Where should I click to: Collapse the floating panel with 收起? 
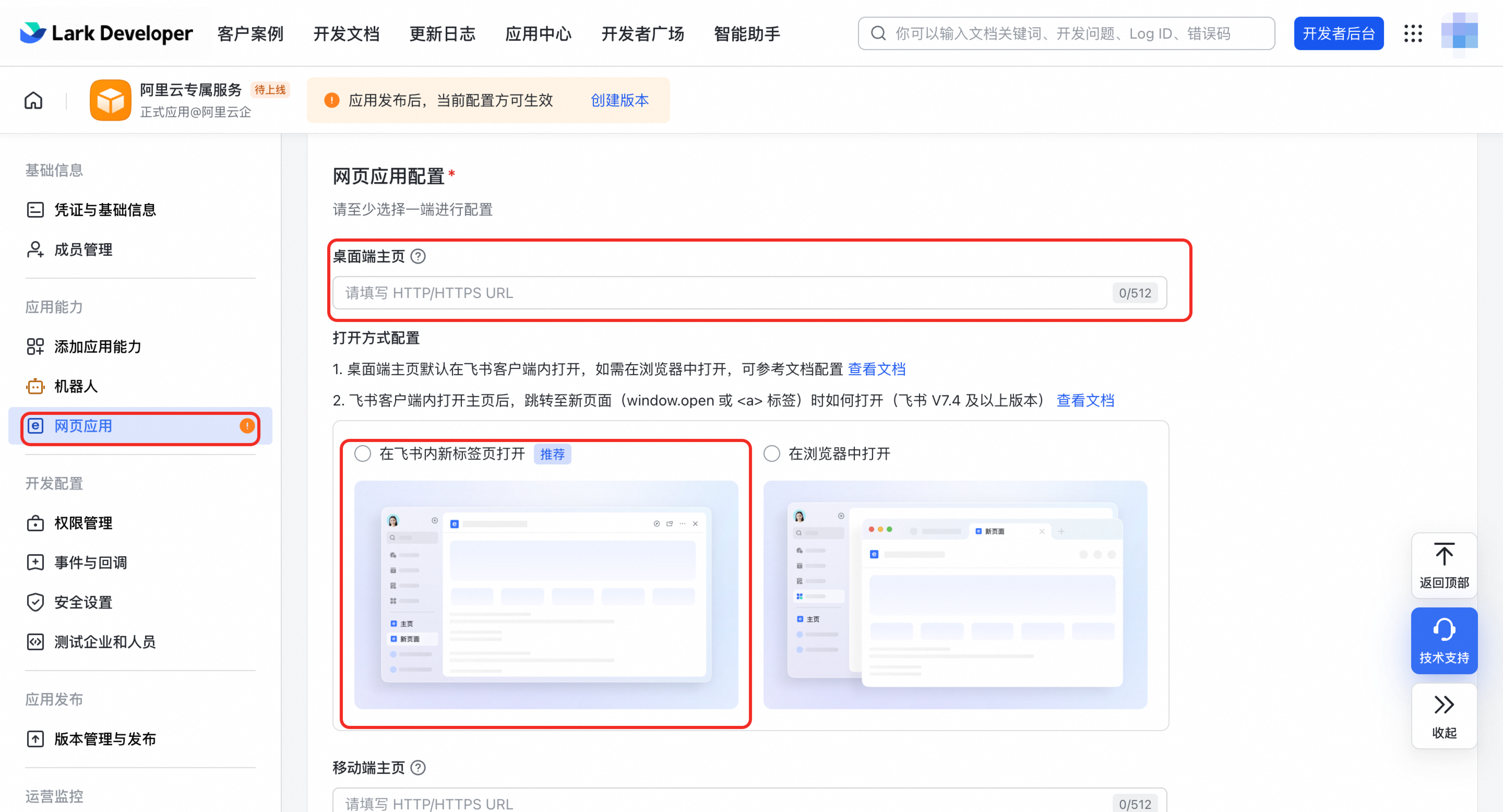1444,715
